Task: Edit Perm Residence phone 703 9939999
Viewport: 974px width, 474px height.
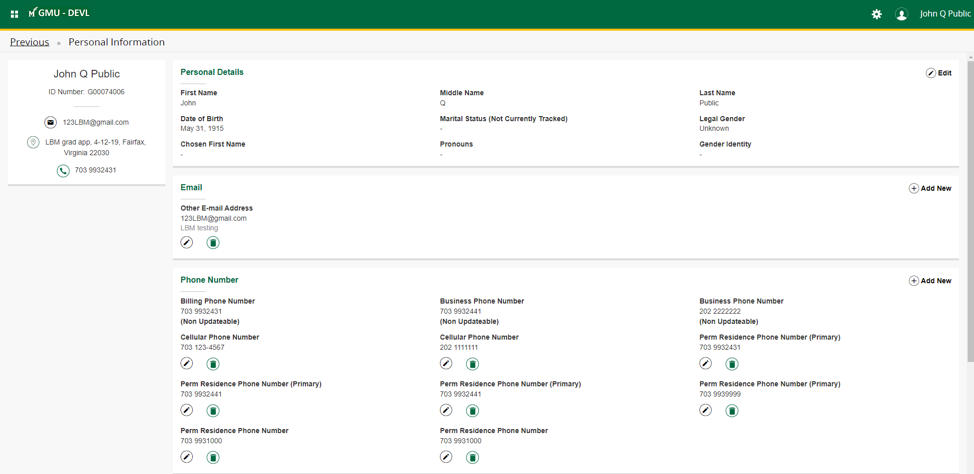Action: point(706,410)
